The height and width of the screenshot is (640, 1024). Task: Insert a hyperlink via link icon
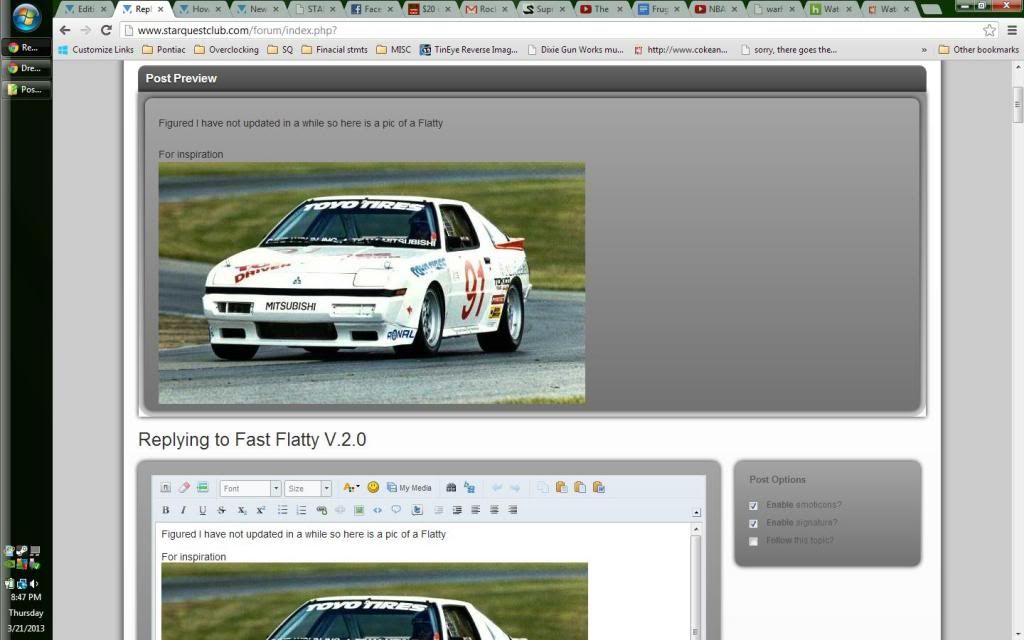point(321,510)
